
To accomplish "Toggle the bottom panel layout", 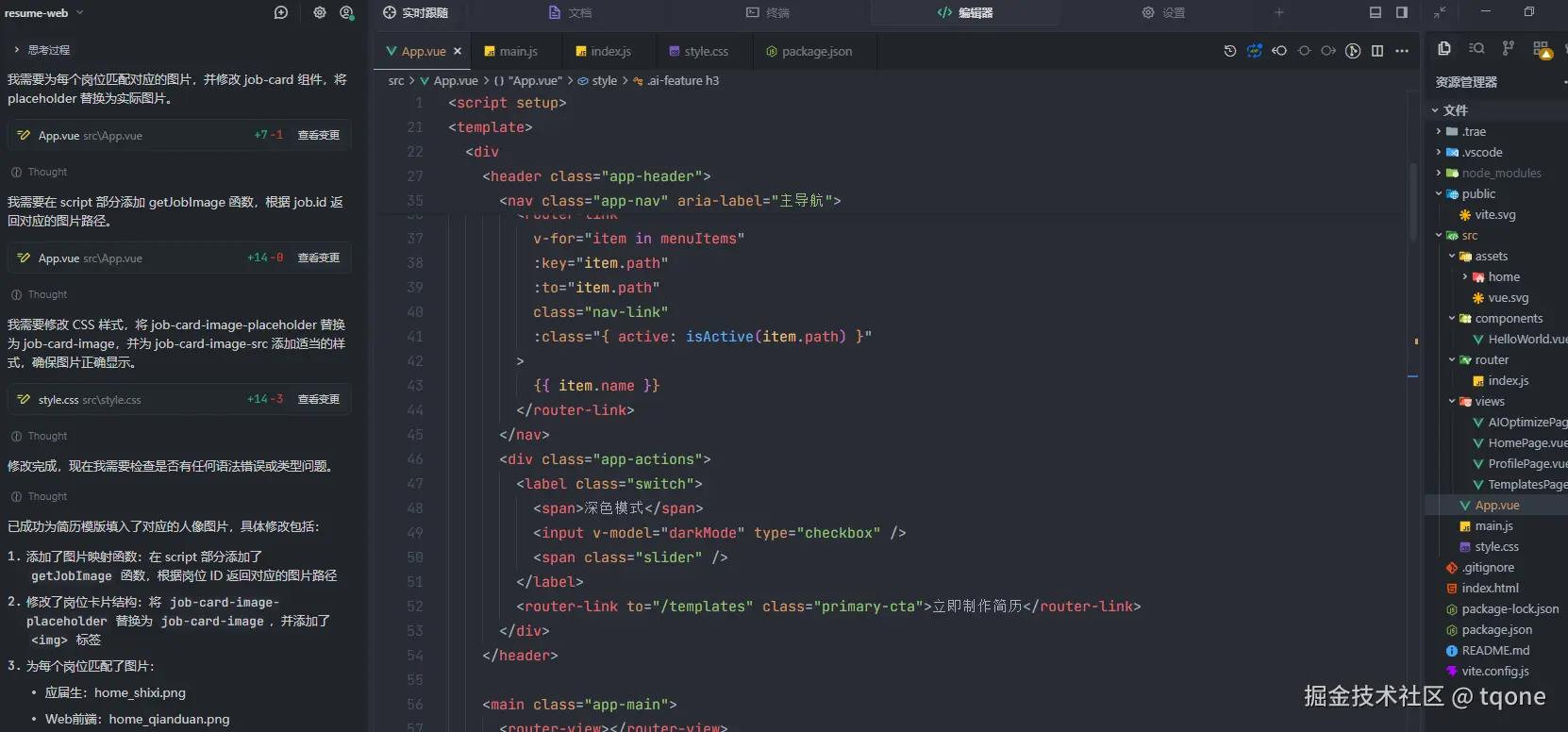I will point(1376,12).
